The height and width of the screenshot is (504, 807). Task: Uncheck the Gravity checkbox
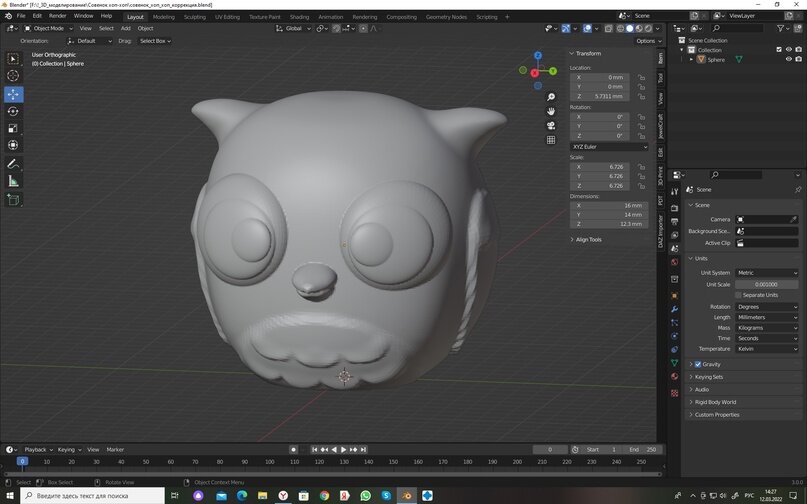(698, 364)
